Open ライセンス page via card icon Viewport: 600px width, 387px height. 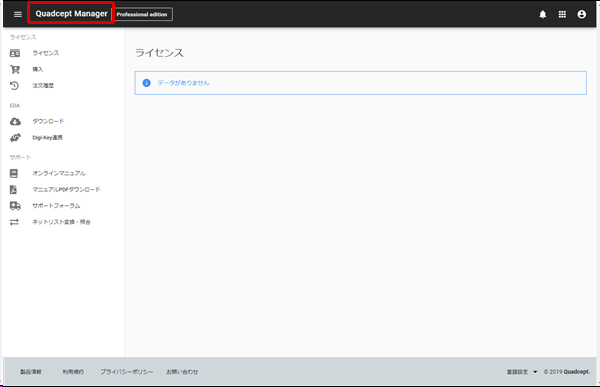15,53
